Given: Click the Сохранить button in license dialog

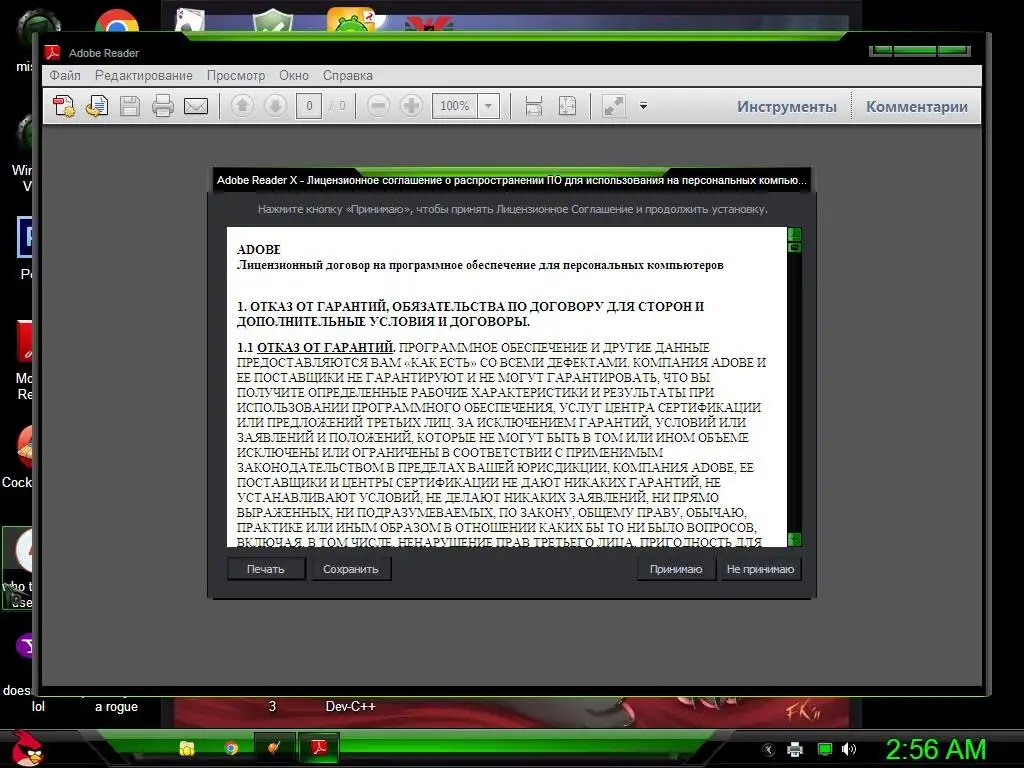Looking at the screenshot, I should [x=351, y=569].
